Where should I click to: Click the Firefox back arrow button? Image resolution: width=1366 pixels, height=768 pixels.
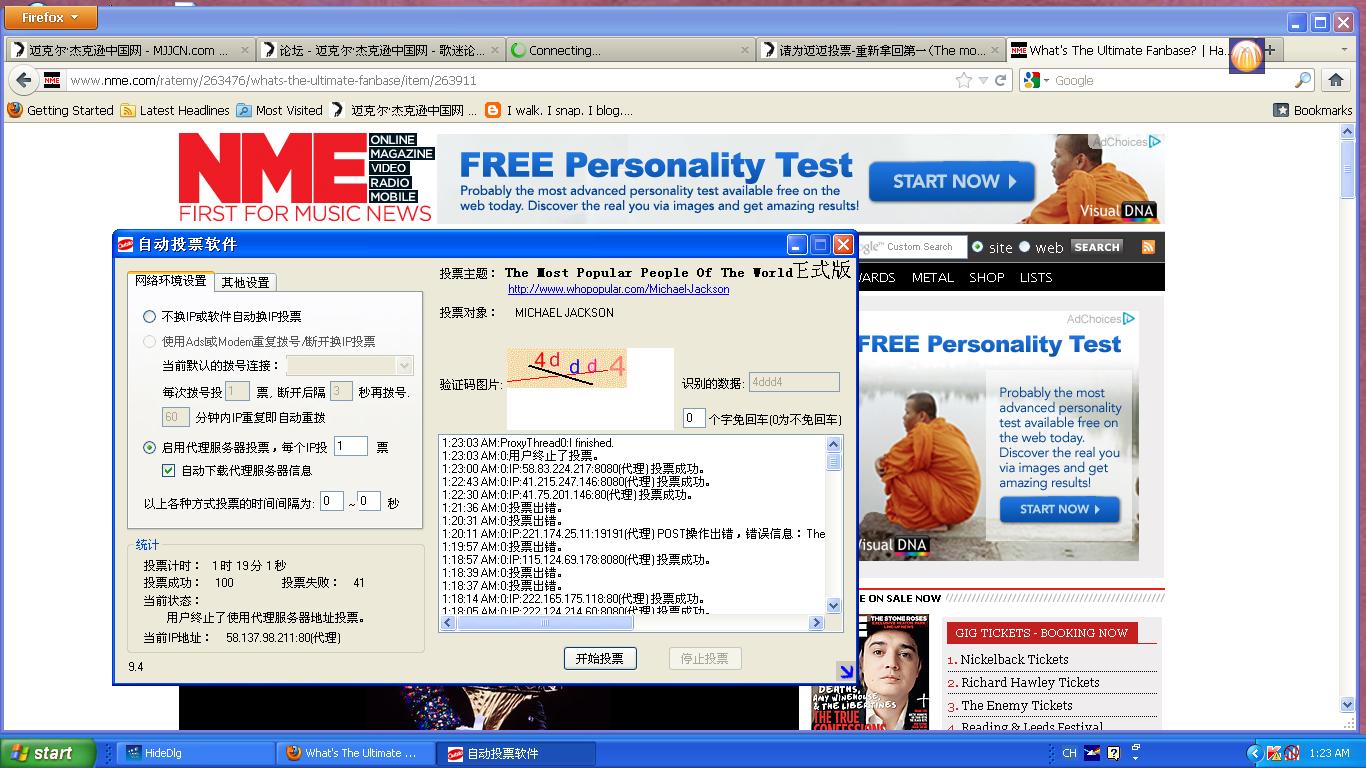23,80
